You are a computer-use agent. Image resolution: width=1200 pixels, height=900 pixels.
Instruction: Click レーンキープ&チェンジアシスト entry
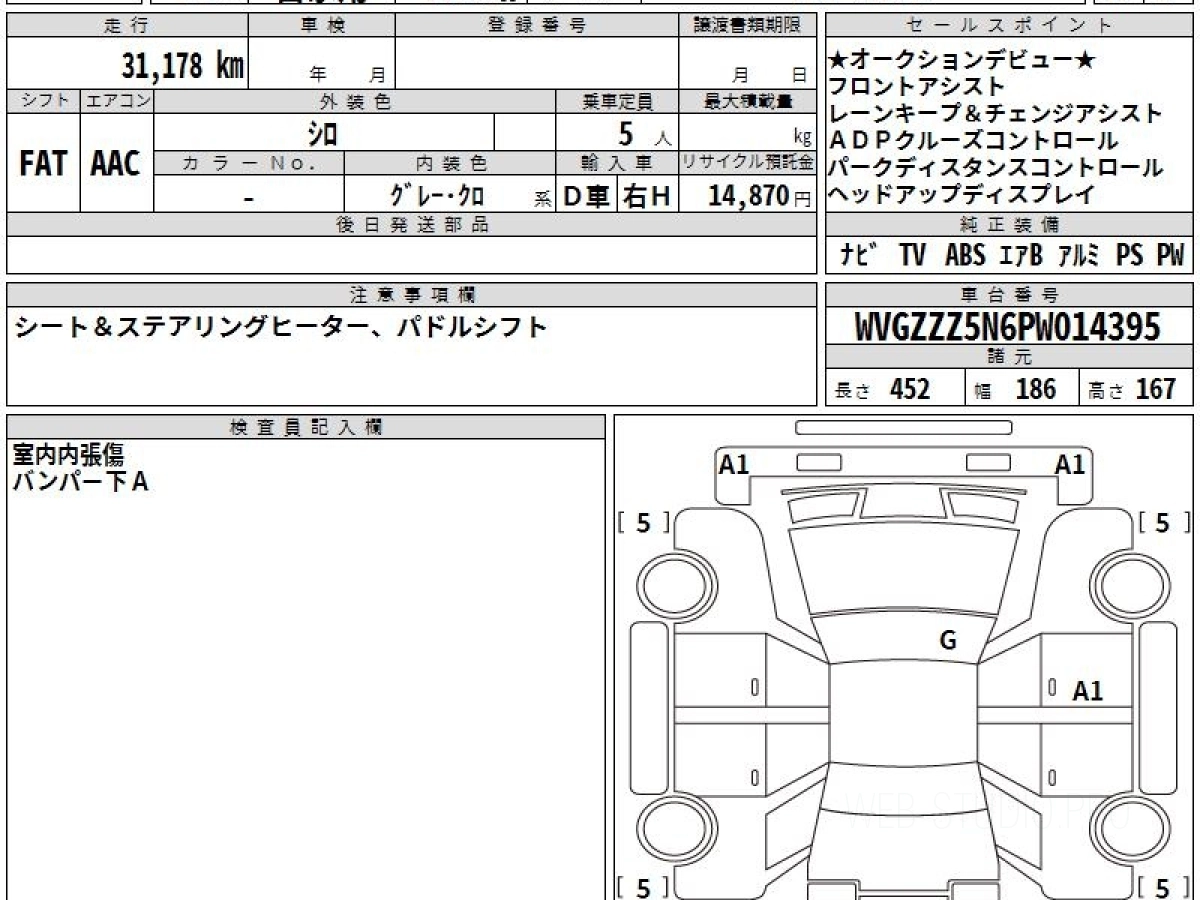[x=996, y=113]
